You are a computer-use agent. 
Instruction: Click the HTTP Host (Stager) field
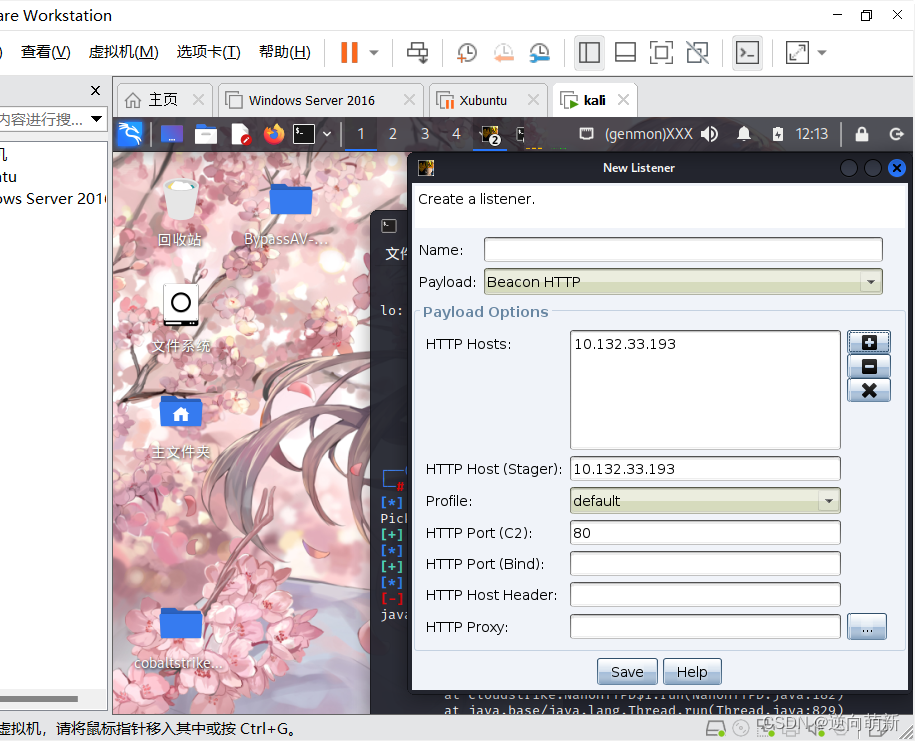705,469
